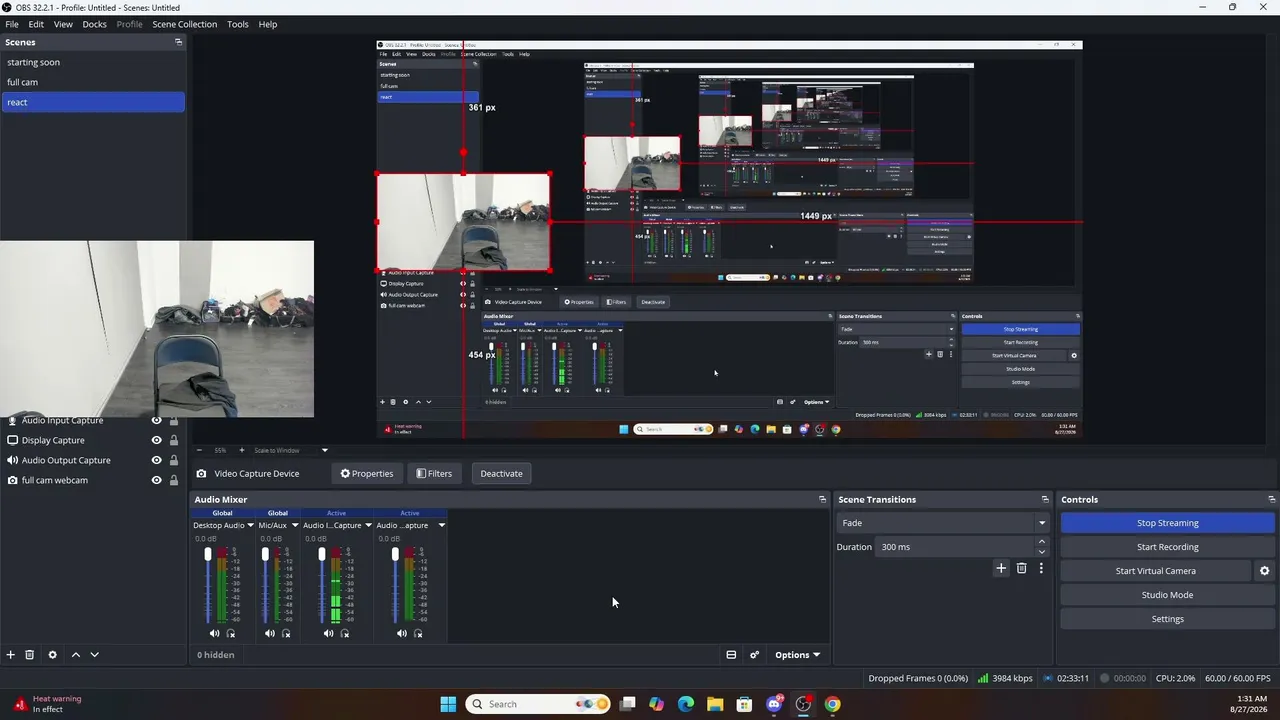This screenshot has width=1280, height=720.
Task: Open the File menu
Action: (12, 24)
